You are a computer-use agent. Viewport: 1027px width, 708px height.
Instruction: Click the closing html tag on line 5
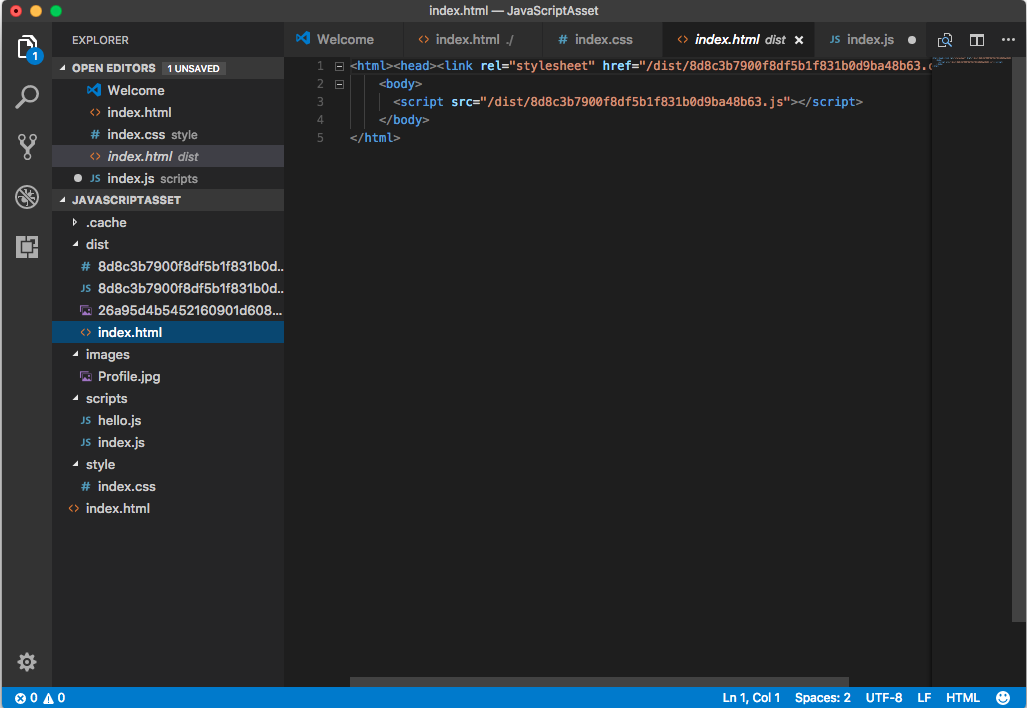[375, 138]
